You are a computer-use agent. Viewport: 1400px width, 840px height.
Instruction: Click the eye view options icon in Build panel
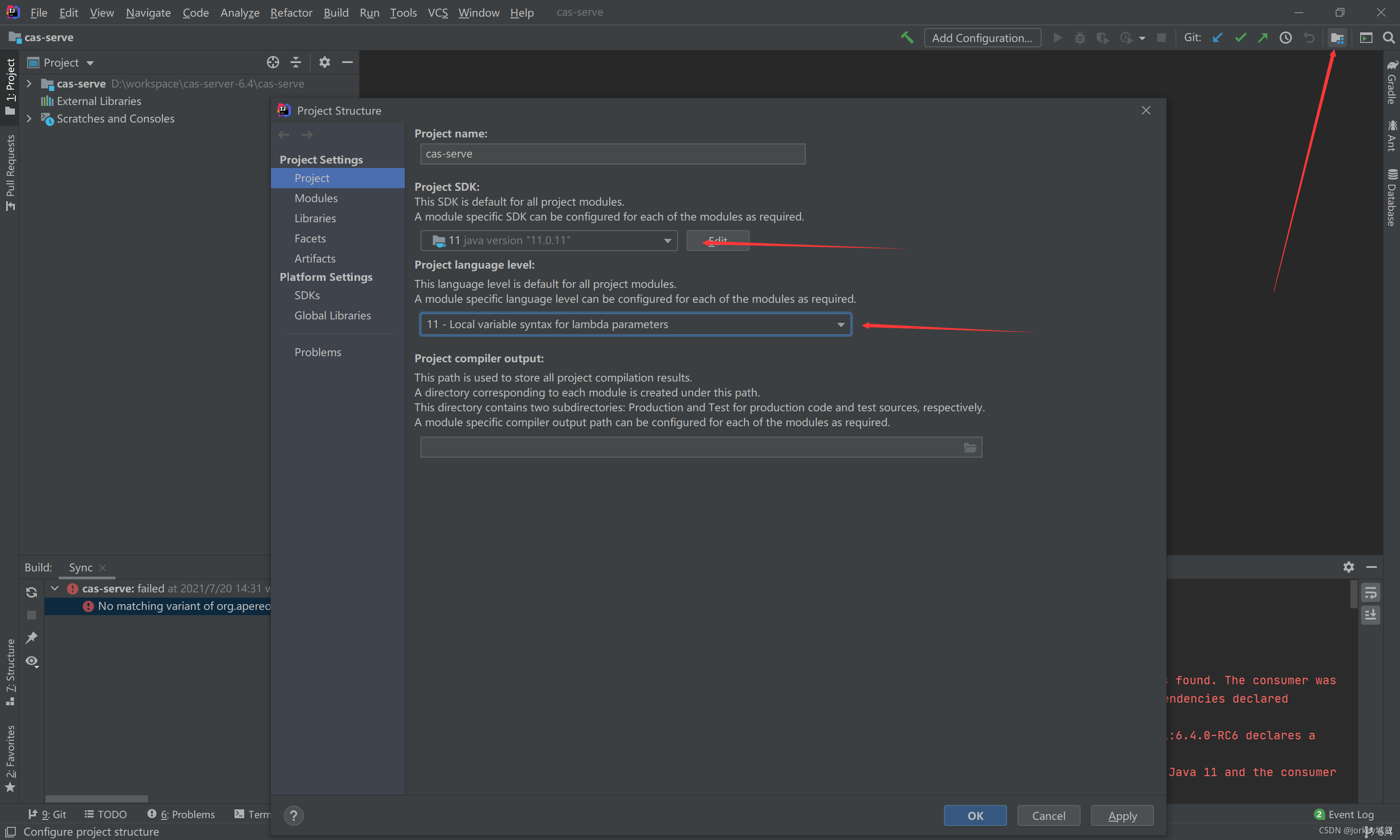[x=32, y=661]
